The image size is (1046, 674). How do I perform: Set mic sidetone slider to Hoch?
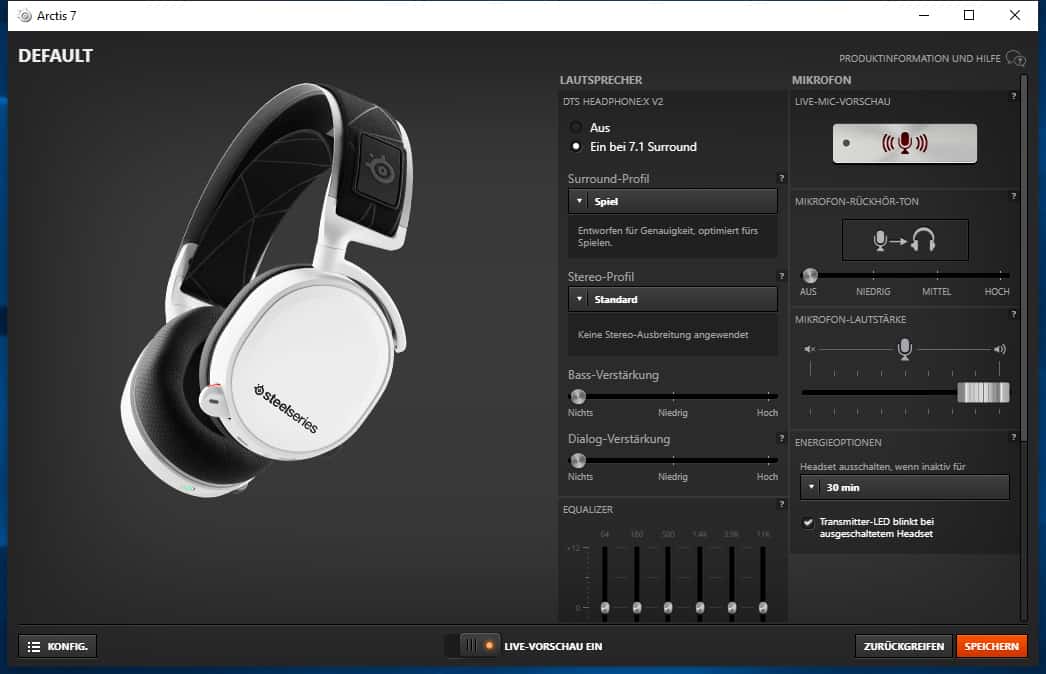(x=1001, y=275)
